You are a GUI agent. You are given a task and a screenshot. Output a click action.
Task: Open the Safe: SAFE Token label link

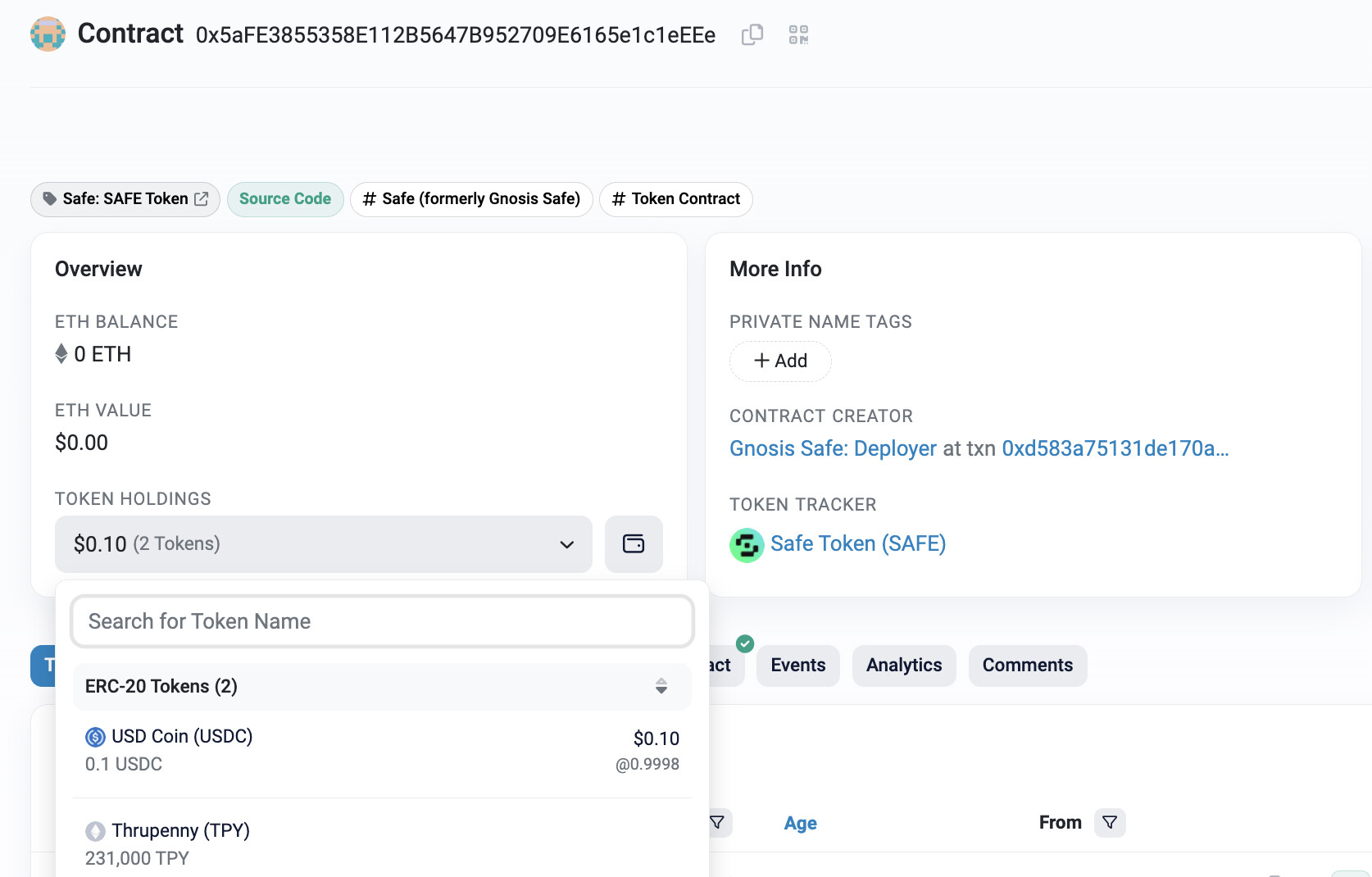[x=125, y=199]
